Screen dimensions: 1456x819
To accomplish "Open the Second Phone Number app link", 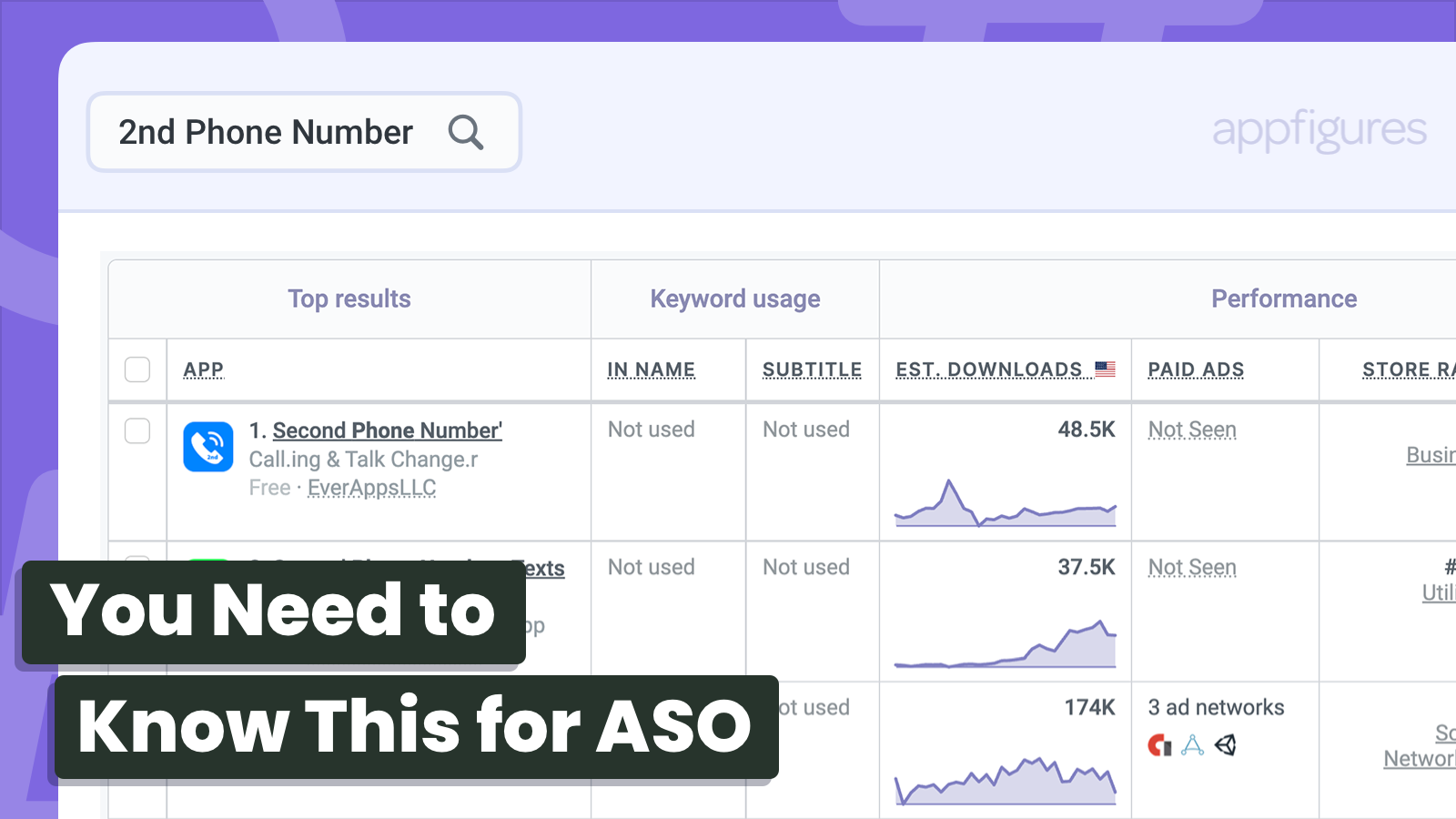I will coord(387,430).
